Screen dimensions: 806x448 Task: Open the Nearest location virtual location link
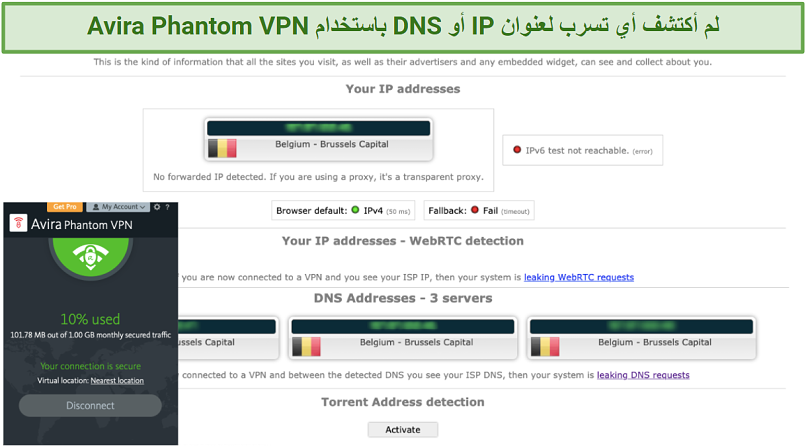tap(117, 381)
